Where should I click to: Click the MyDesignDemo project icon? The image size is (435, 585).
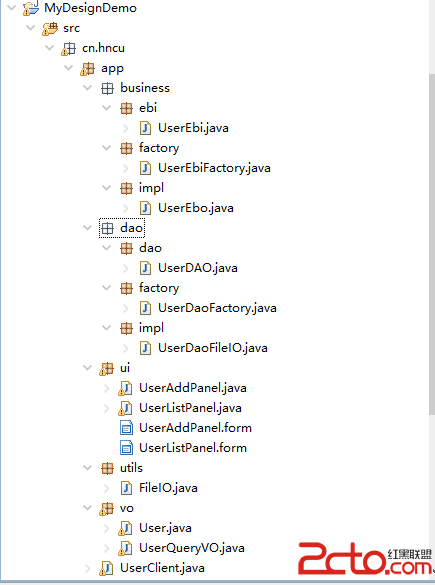pyautogui.click(x=31, y=8)
